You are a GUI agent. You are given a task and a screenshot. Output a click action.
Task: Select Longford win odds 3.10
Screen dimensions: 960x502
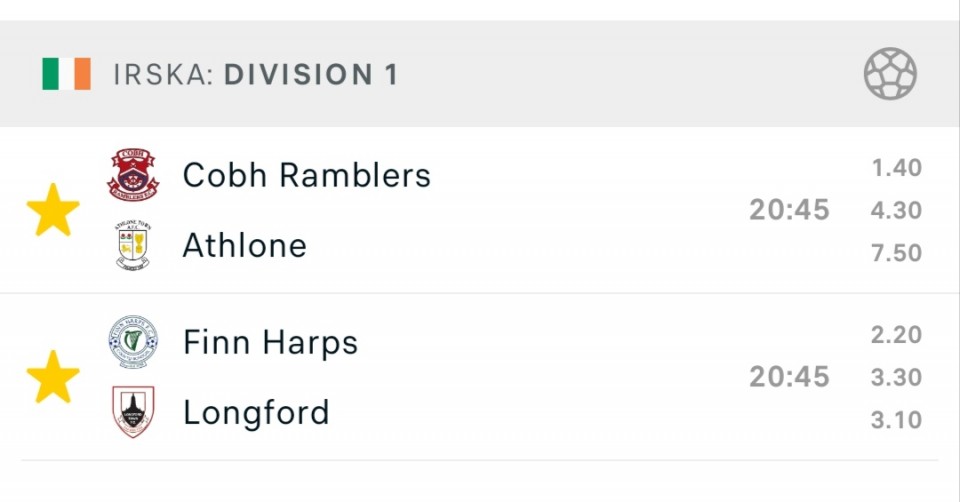[896, 420]
